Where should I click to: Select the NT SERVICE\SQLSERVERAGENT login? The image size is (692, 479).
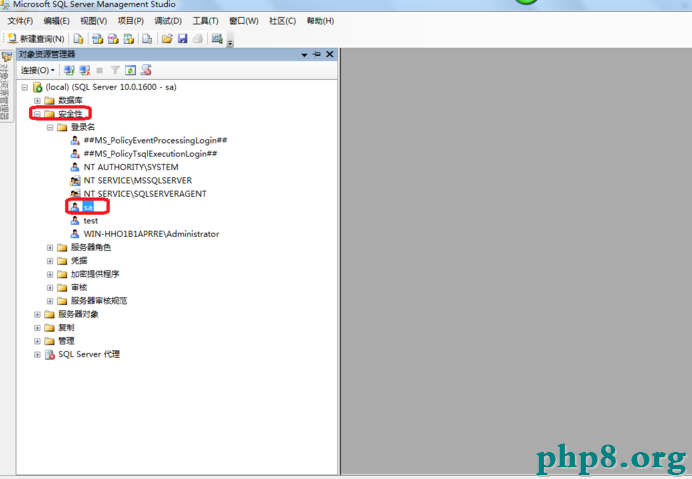point(145,194)
